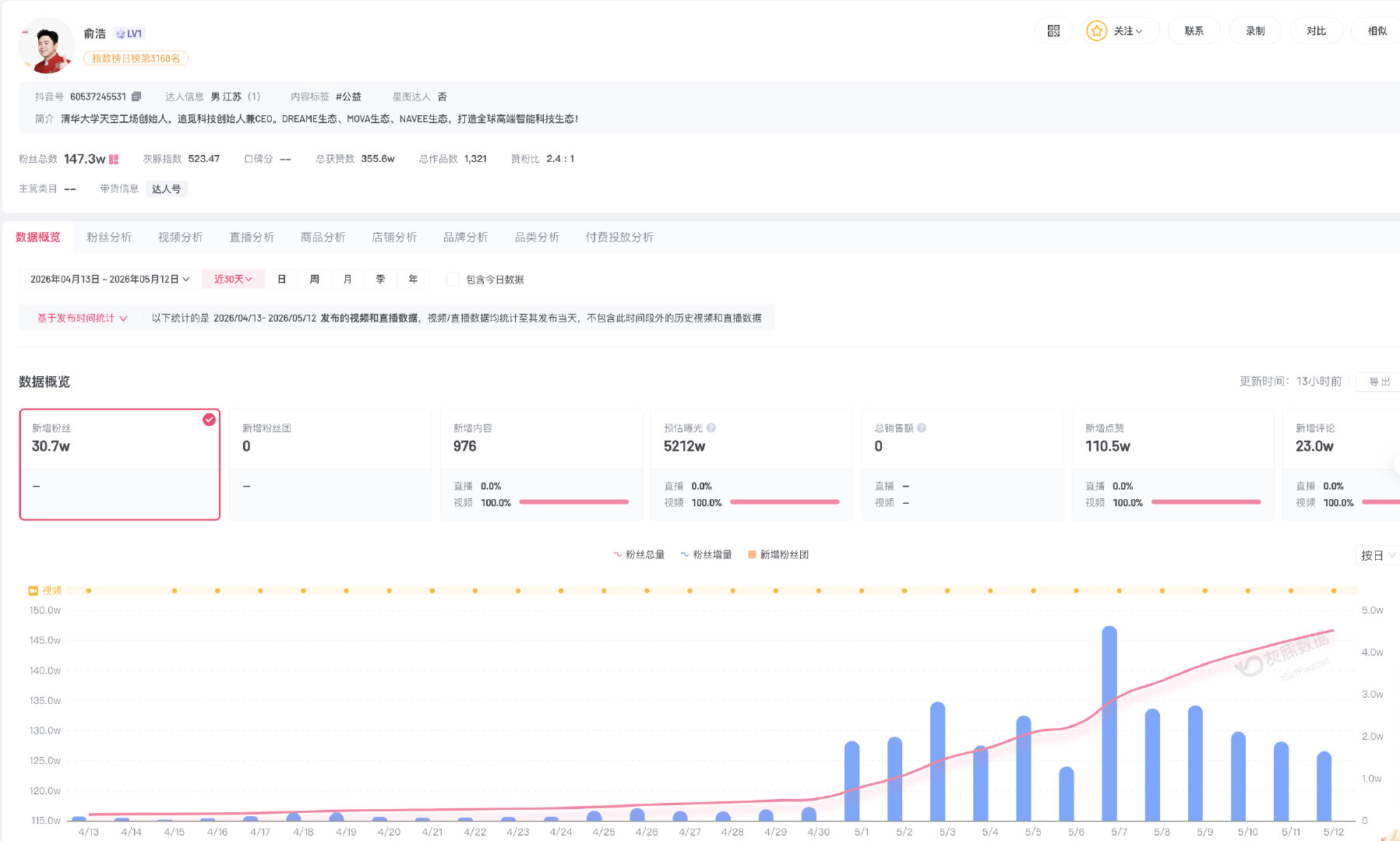The height and width of the screenshot is (841, 1400).
Task: Click the red icon beside 147.3w fans
Action: [x=114, y=159]
